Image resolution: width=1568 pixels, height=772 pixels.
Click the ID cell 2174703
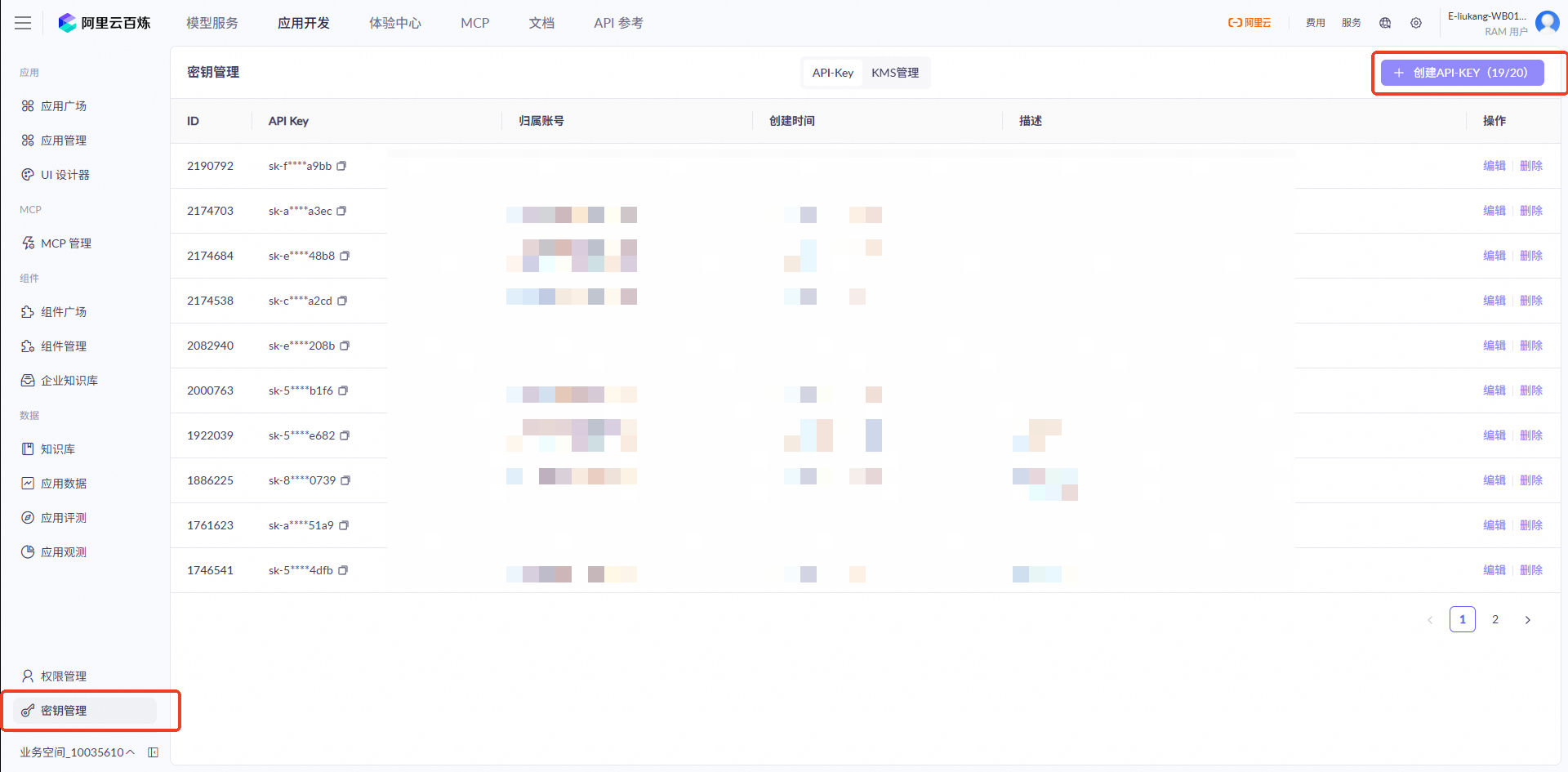pos(210,211)
